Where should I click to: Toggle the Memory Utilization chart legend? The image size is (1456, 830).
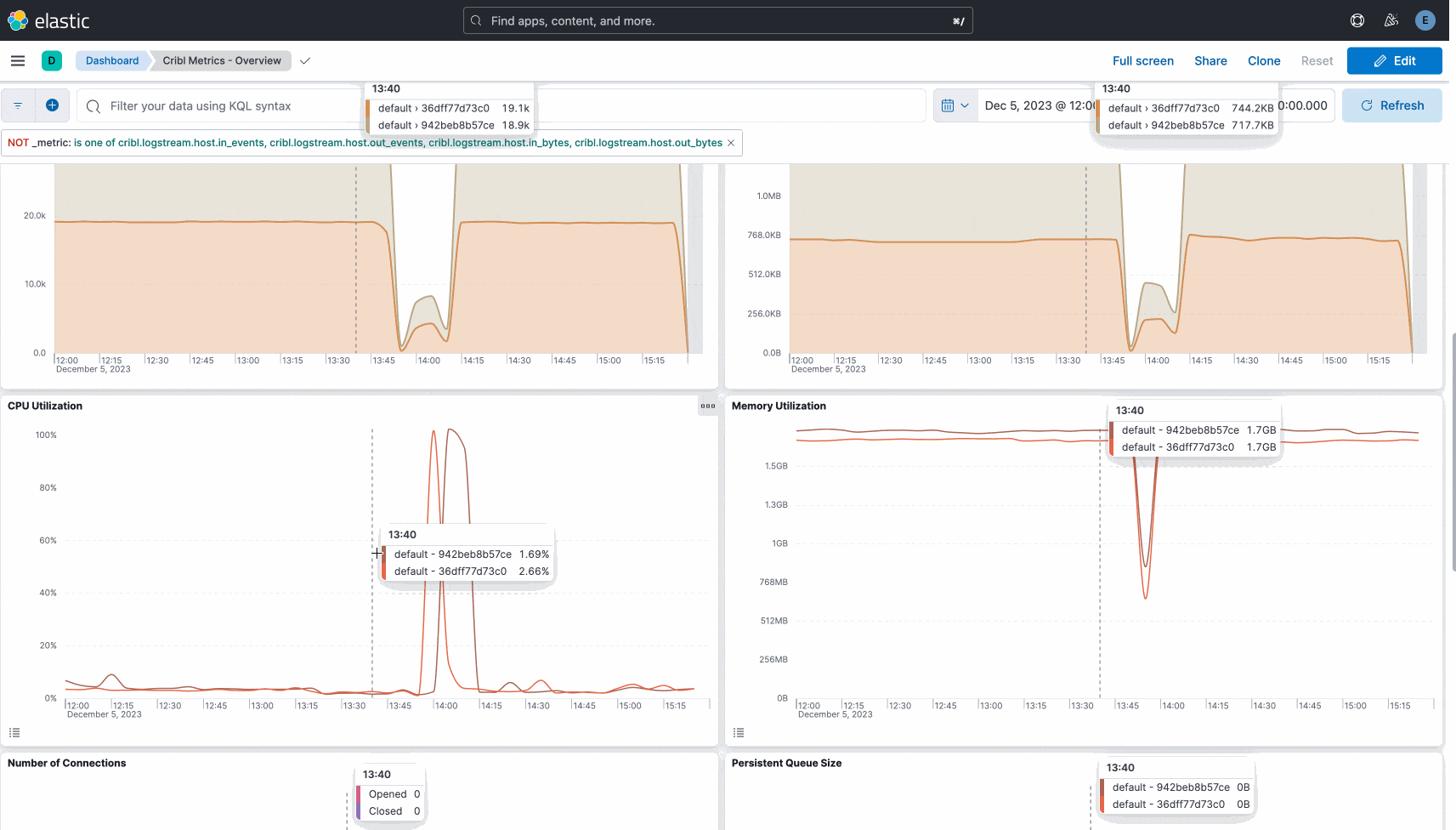pos(738,732)
